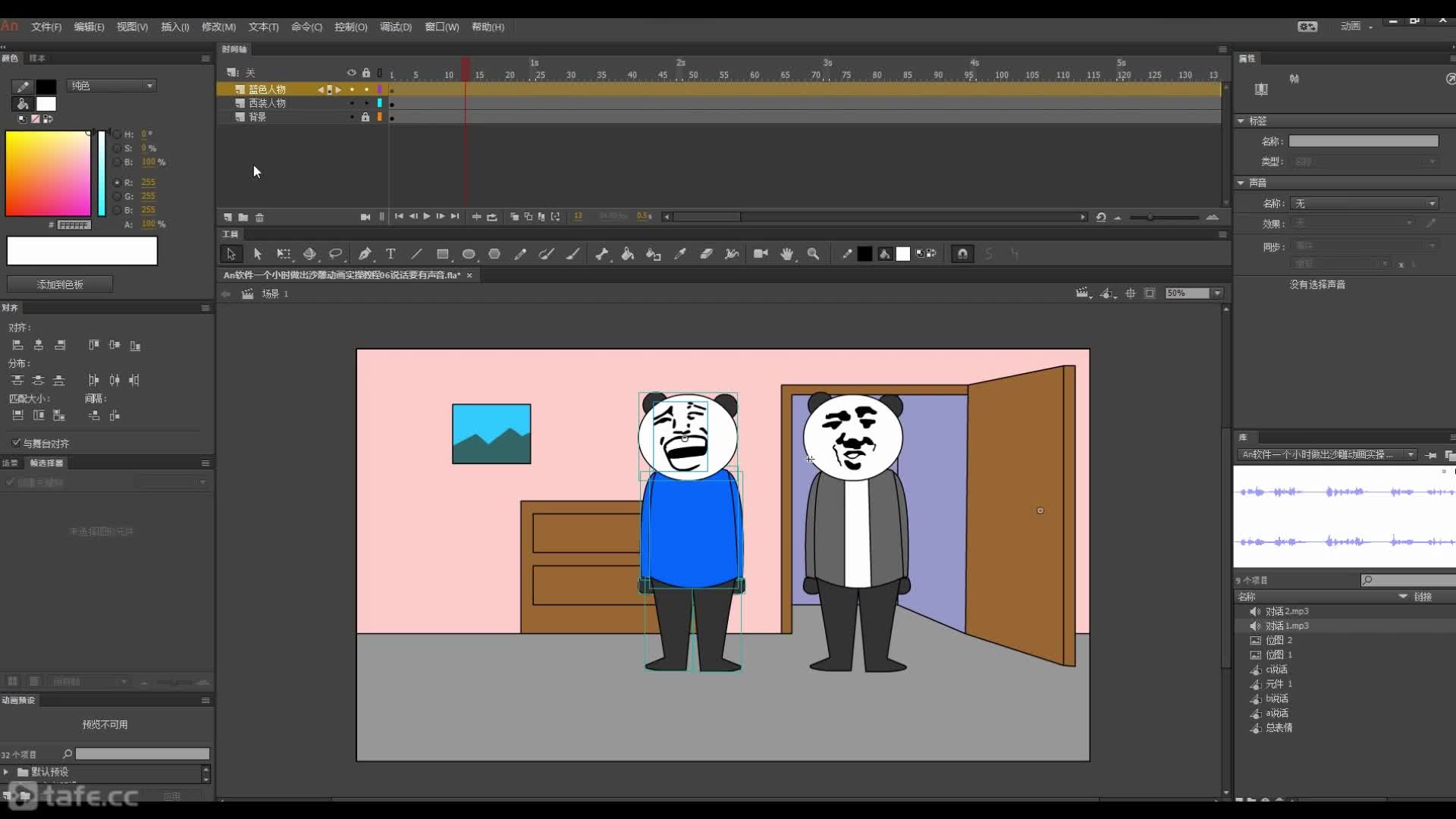The width and height of the screenshot is (1456, 819).
Task: Select the Line tool
Action: pos(416,254)
